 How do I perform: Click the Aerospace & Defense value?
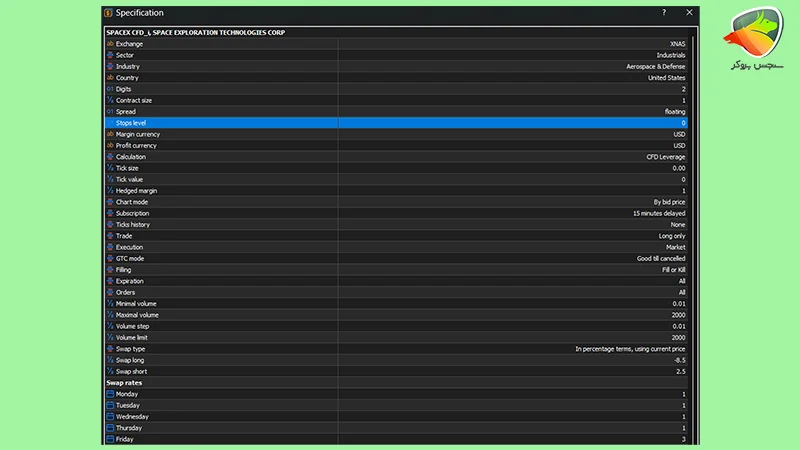(x=656, y=66)
